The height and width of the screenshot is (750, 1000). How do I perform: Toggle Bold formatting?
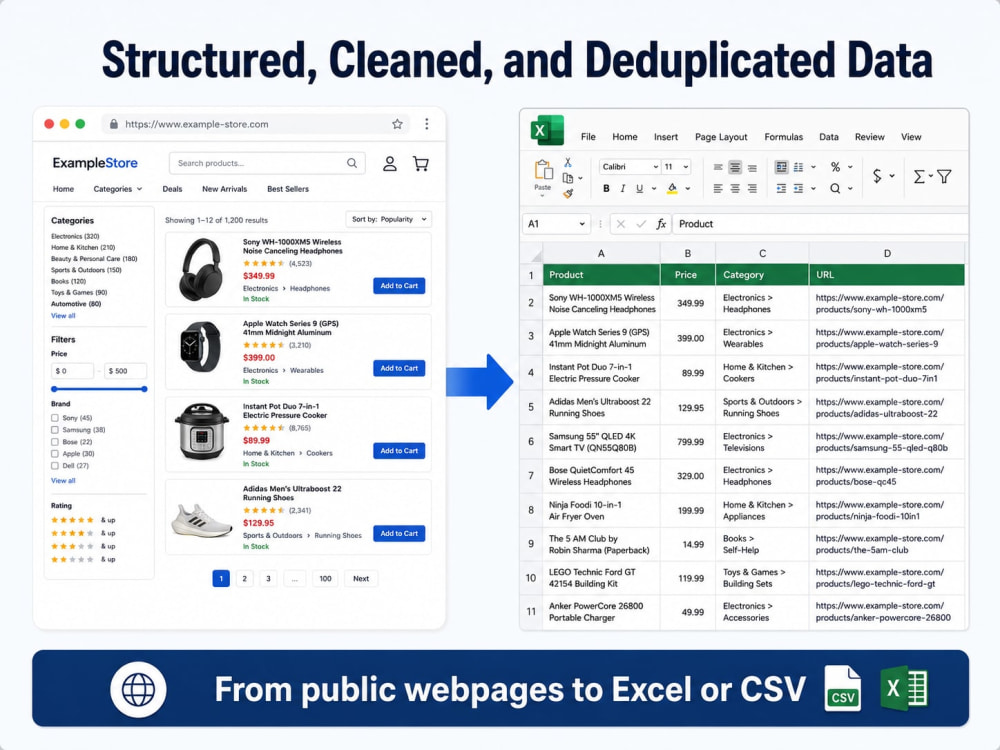tap(606, 188)
